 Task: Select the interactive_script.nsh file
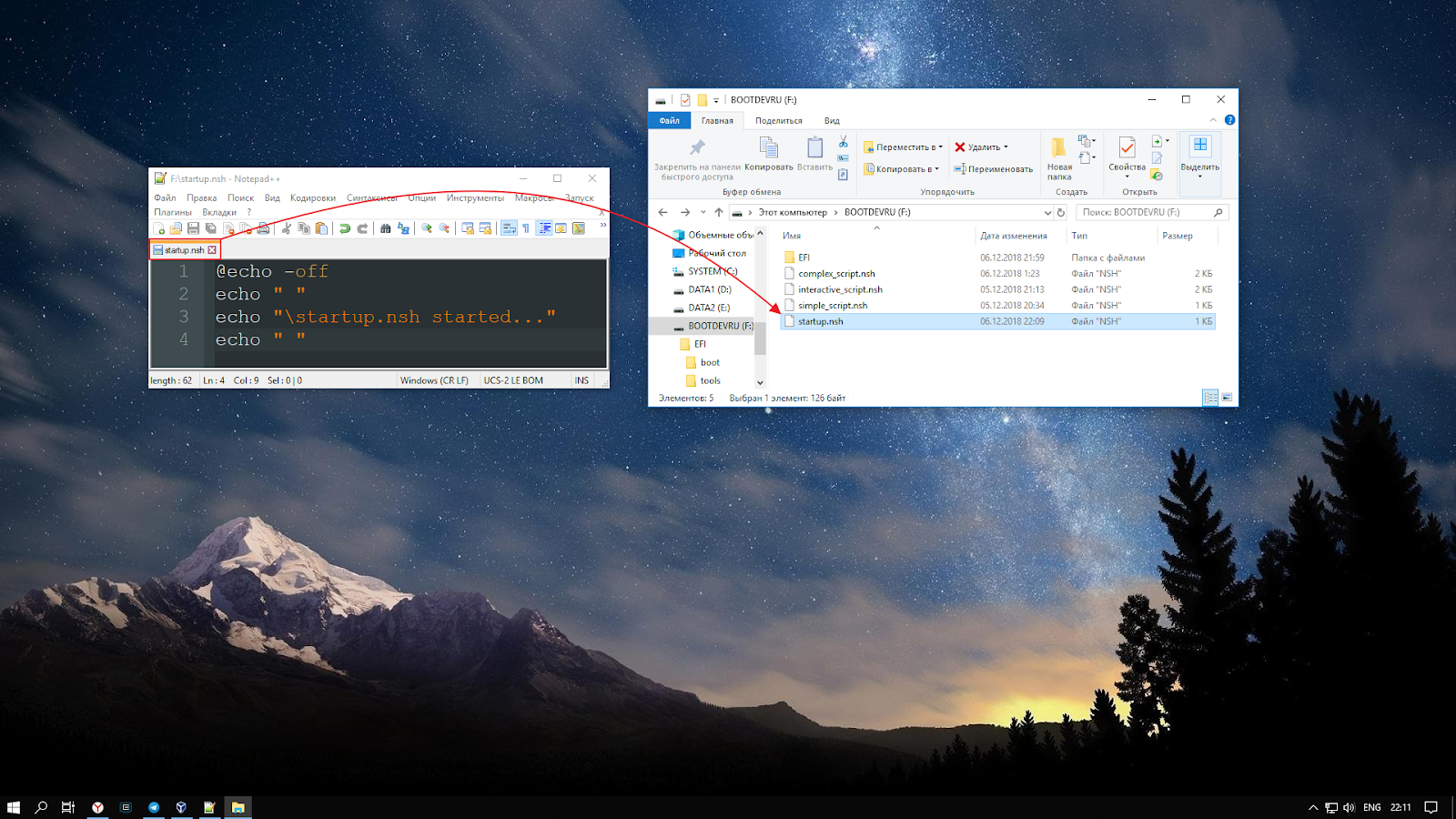coord(998,289)
